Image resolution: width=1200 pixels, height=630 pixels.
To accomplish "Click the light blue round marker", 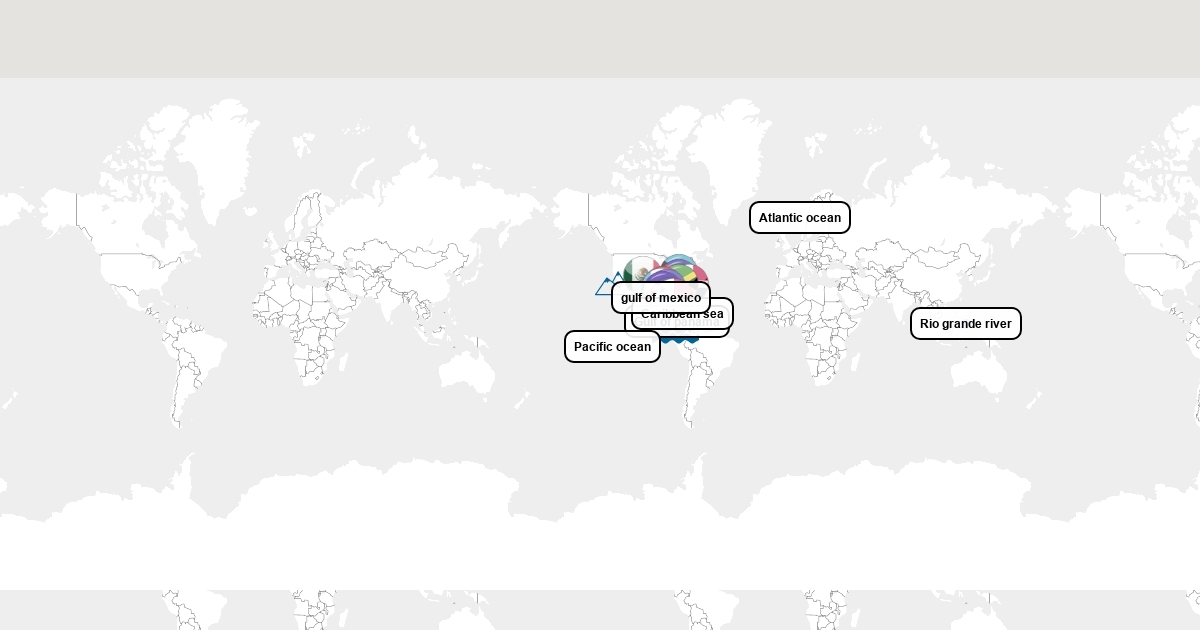I will tap(677, 261).
